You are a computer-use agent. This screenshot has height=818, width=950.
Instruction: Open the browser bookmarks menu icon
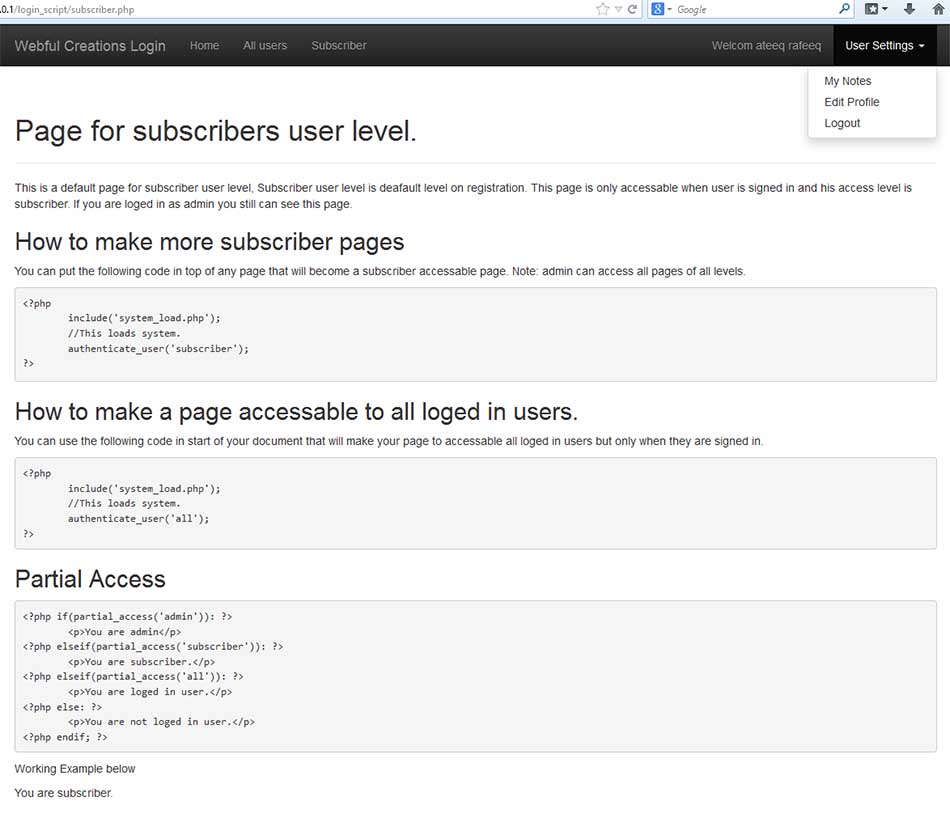point(873,9)
